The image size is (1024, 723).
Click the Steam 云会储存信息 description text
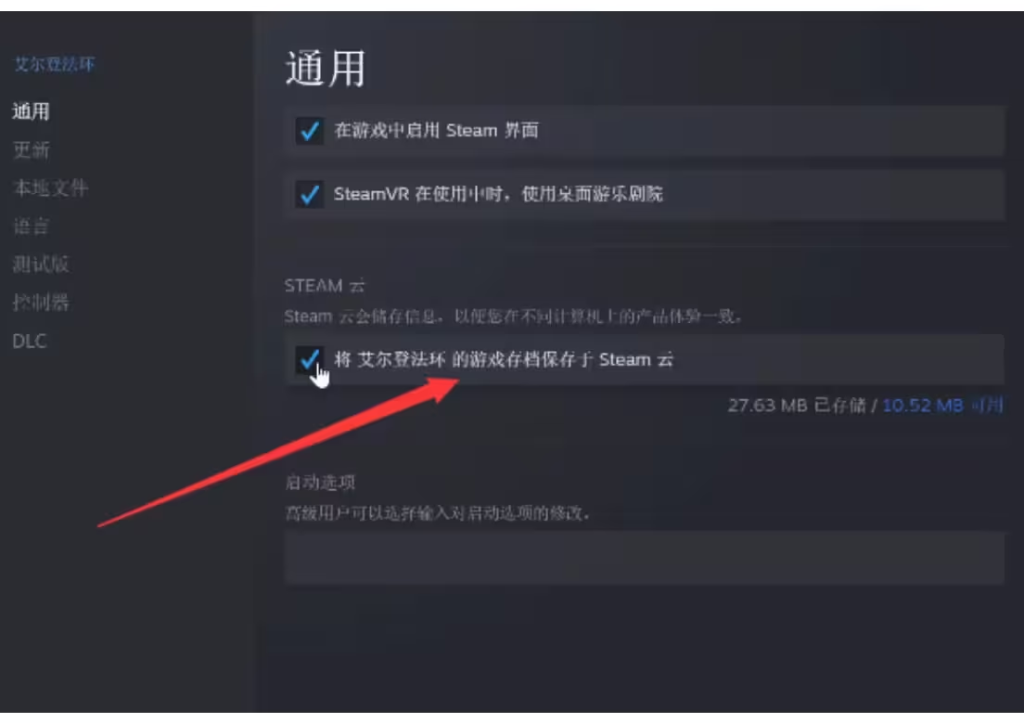[513, 317]
